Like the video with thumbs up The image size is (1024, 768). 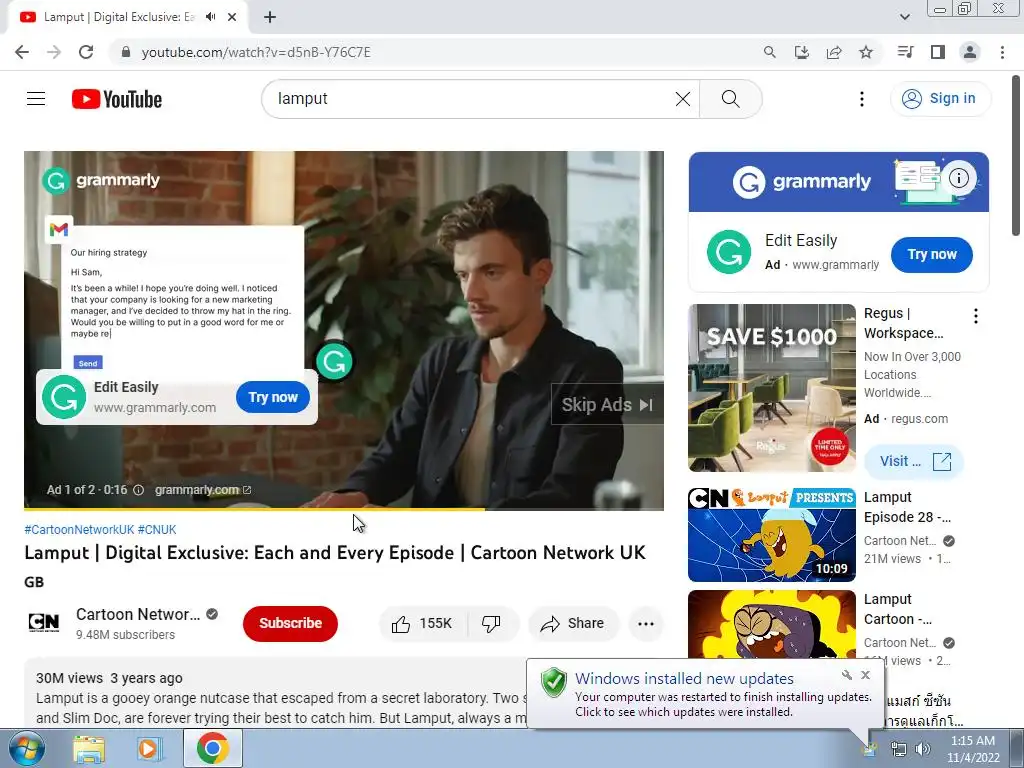[x=423, y=624]
